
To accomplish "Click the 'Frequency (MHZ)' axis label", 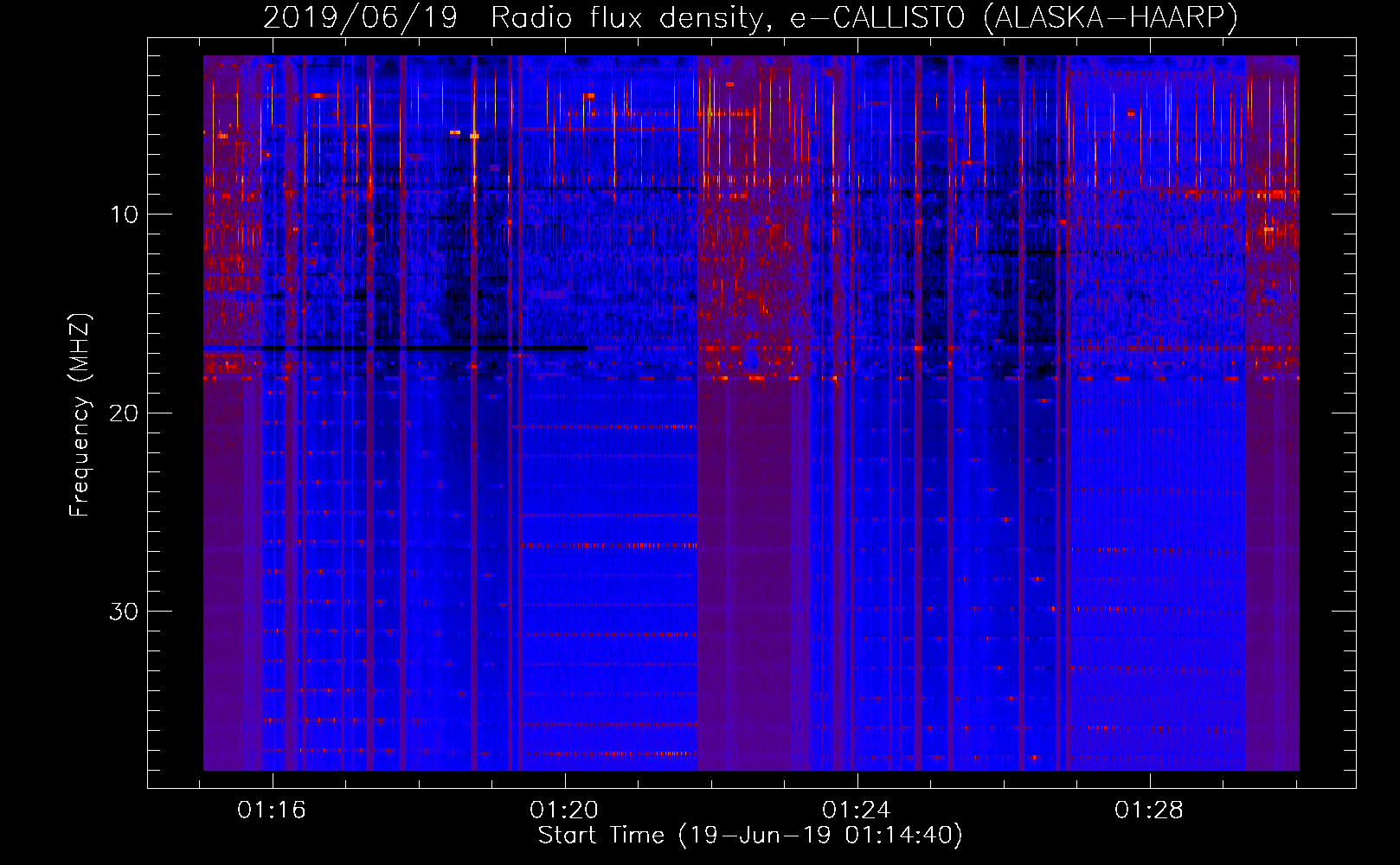I will click(80, 415).
